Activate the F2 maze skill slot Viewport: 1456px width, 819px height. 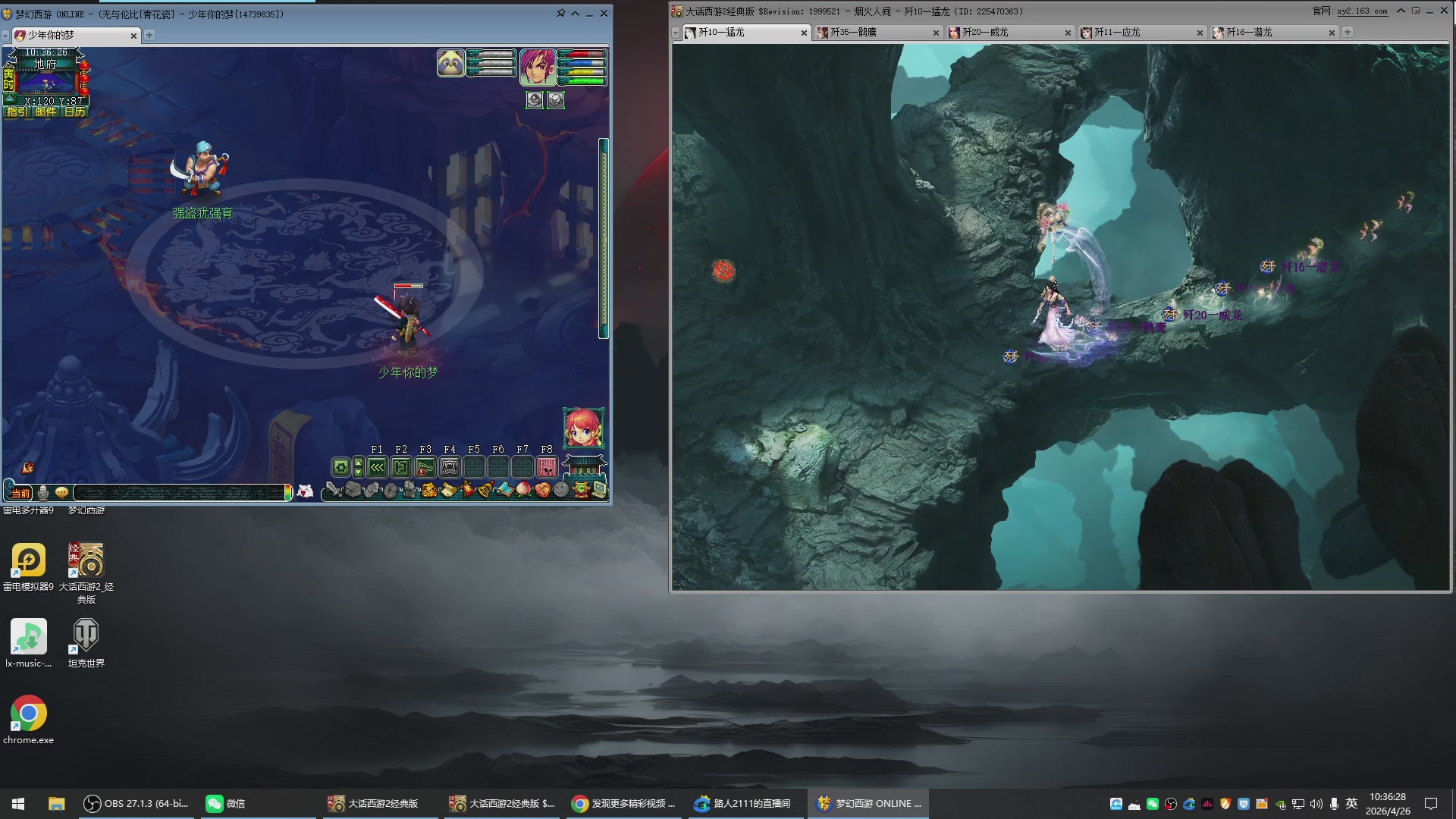click(401, 467)
